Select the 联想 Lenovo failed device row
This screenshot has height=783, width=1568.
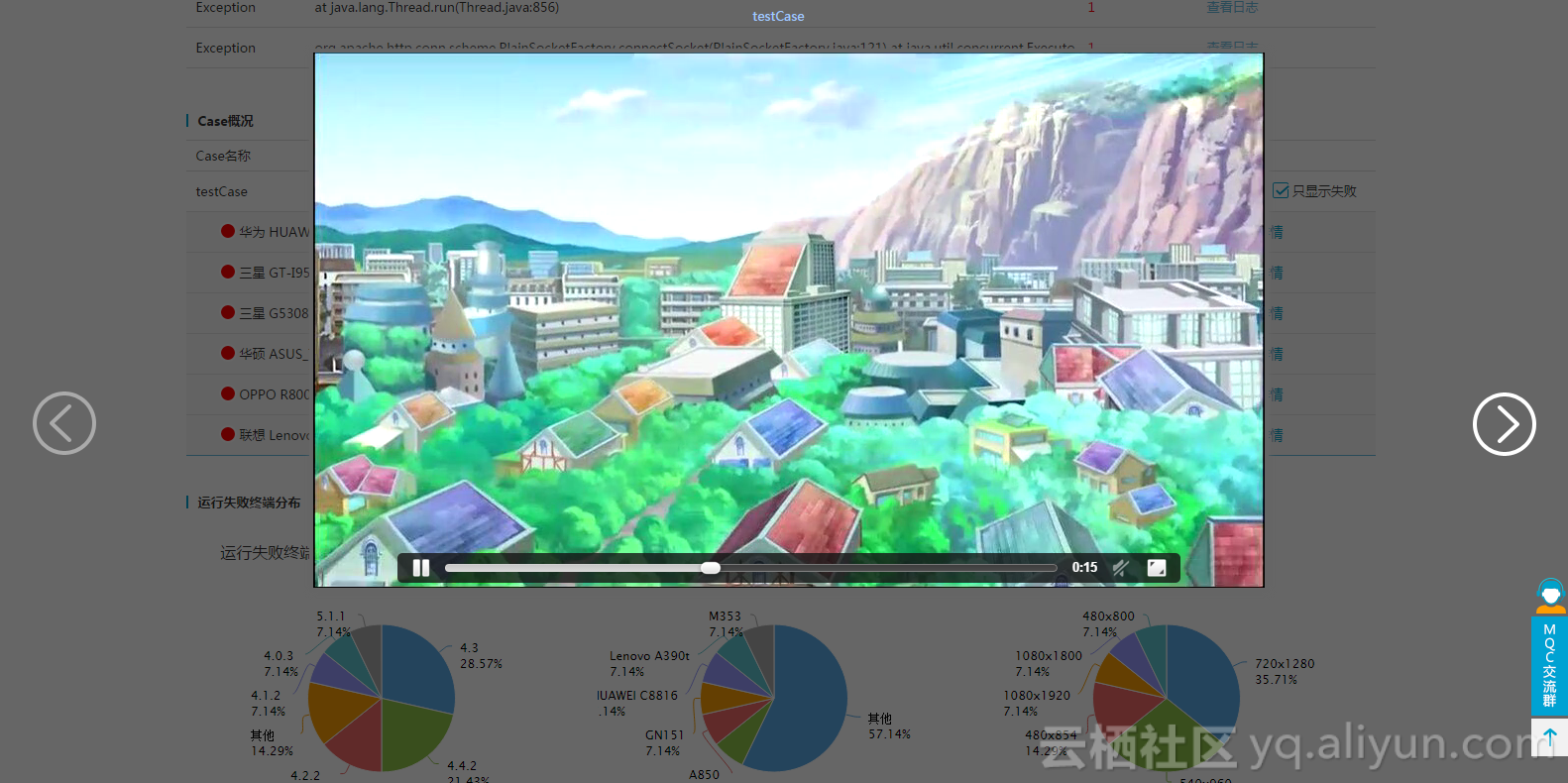[781, 435]
